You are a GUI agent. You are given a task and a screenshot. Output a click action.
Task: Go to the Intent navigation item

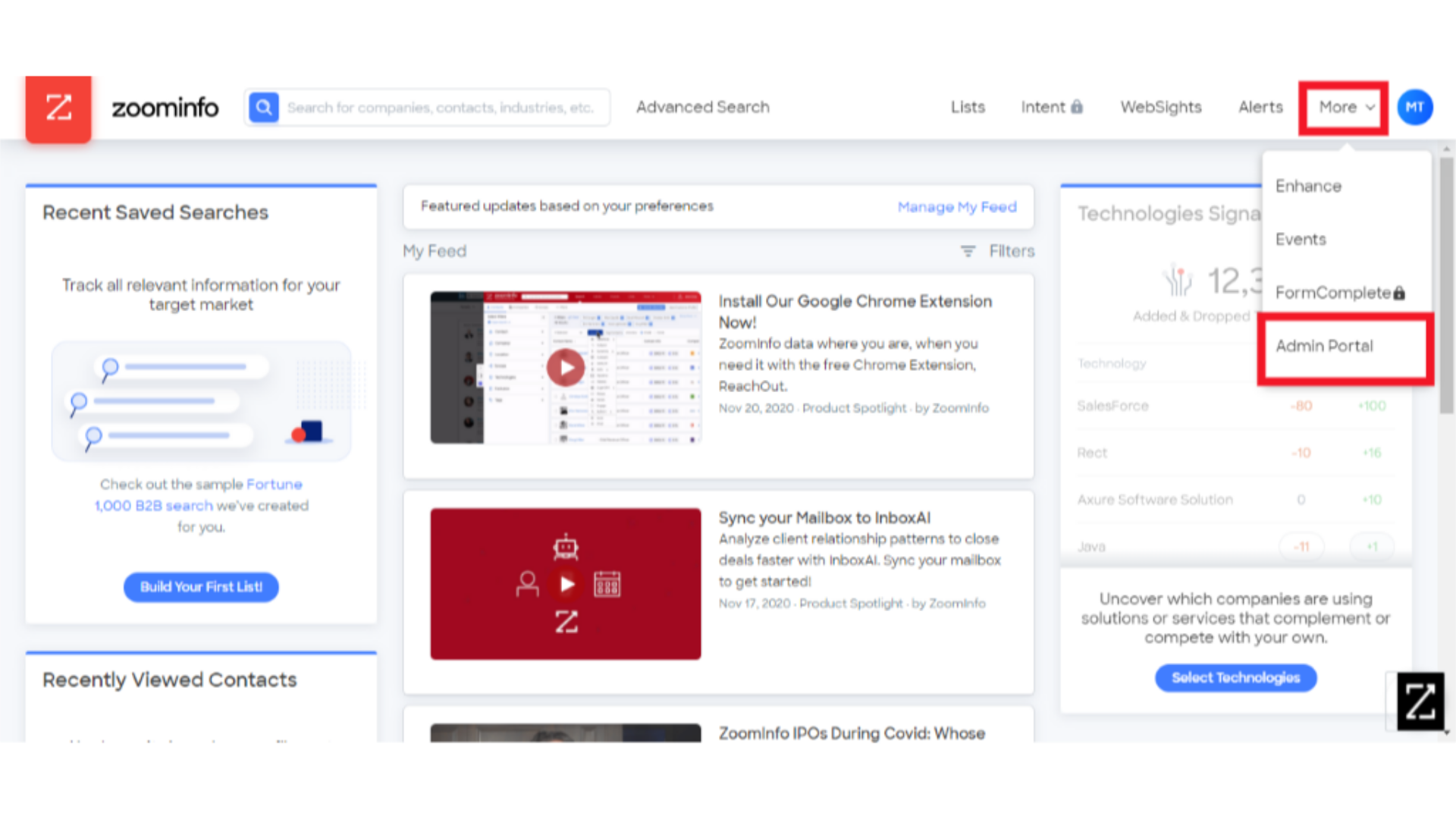[x=1043, y=108]
